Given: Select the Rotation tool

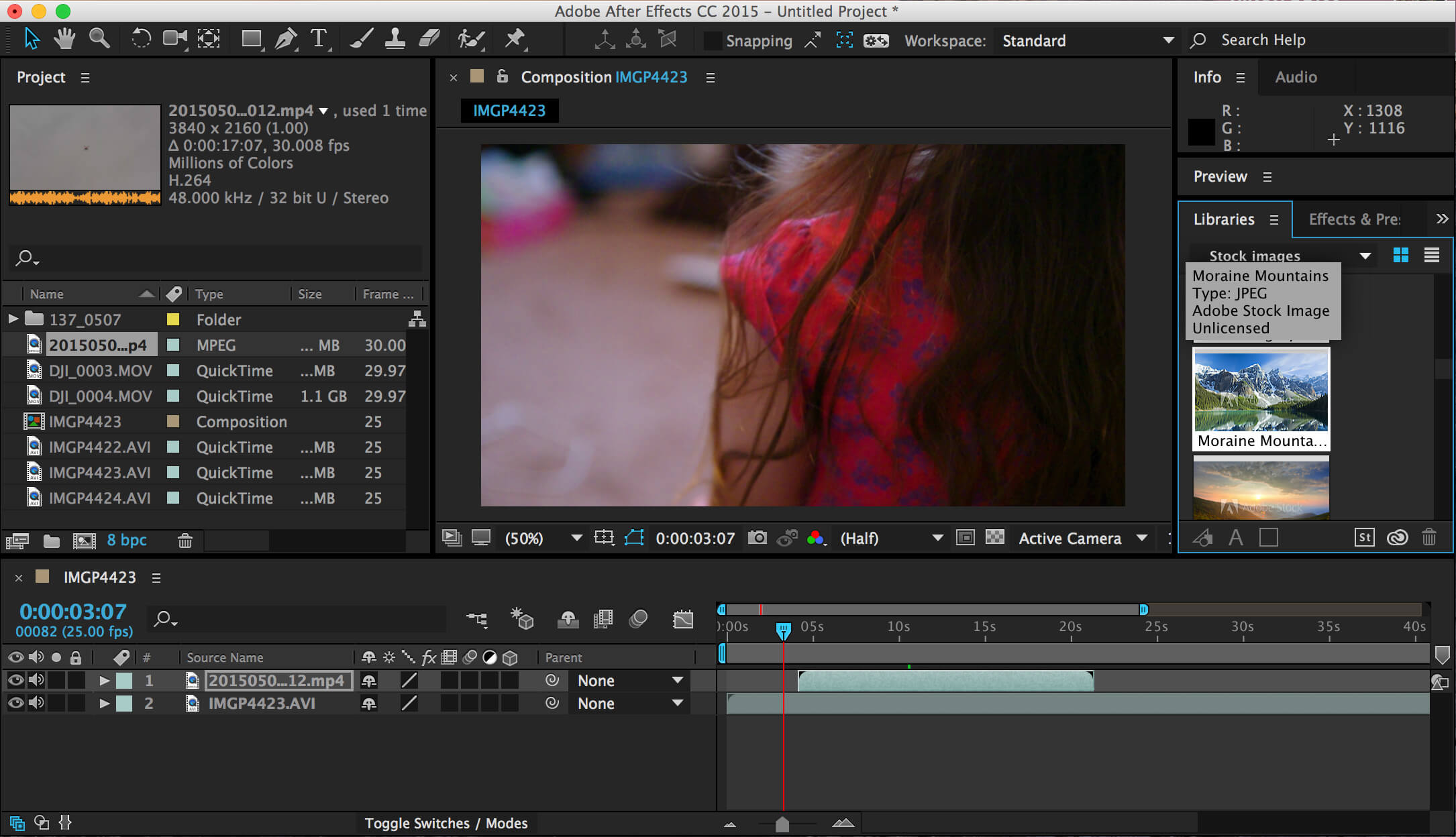Looking at the screenshot, I should coord(140,39).
